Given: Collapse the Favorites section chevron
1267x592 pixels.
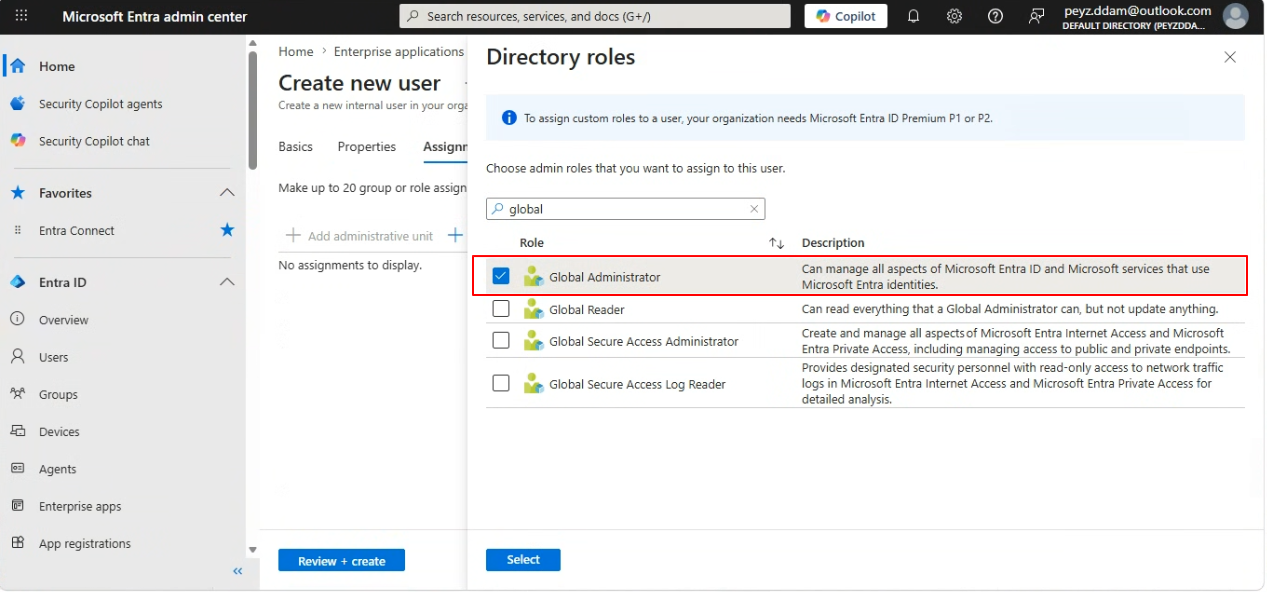Looking at the screenshot, I should pos(227,193).
